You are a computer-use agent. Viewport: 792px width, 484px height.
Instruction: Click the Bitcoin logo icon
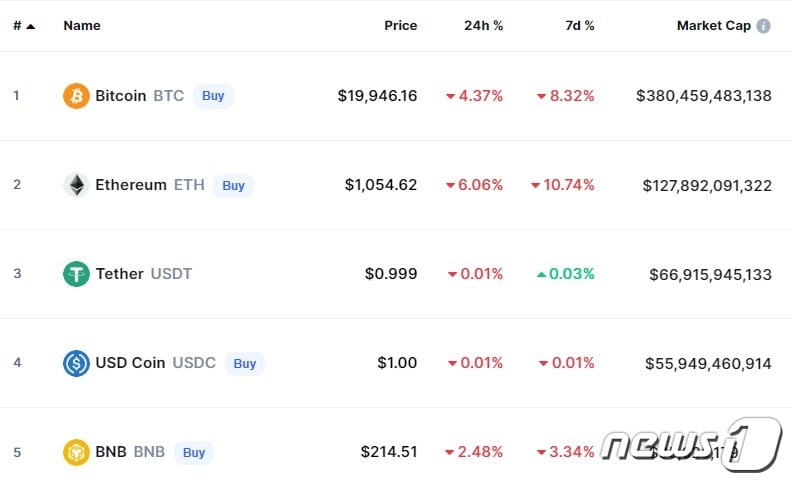click(x=76, y=96)
